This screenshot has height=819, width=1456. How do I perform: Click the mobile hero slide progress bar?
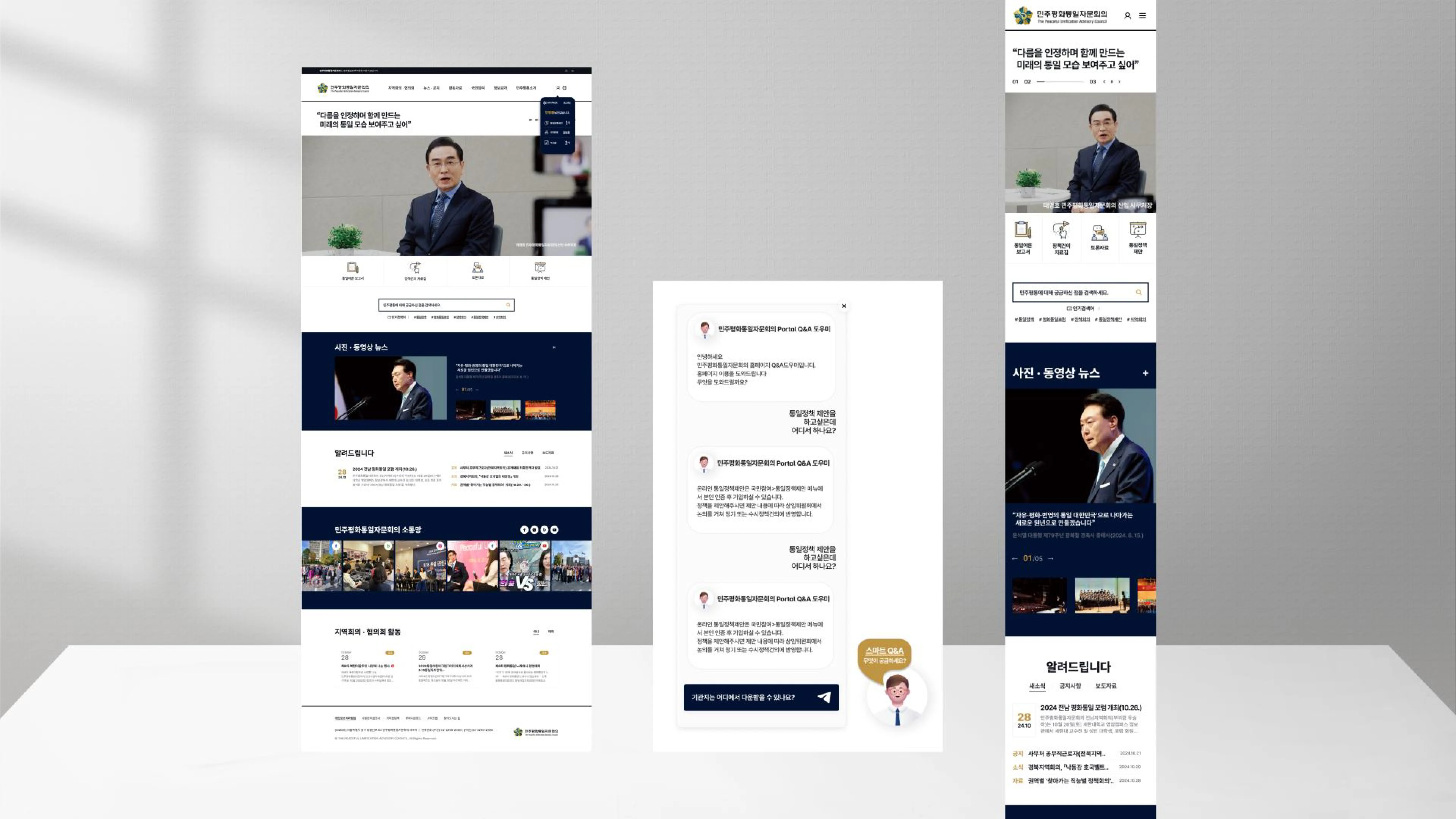[1060, 82]
